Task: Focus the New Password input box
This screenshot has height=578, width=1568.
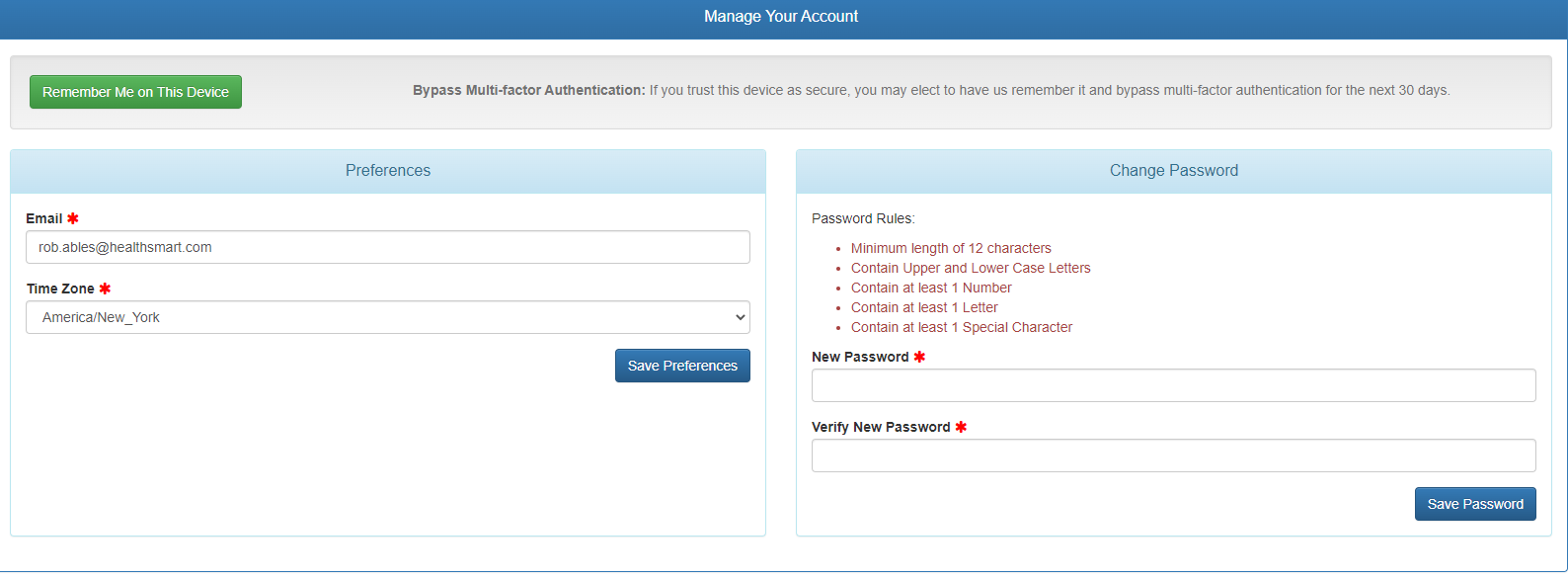Action: click(1173, 385)
